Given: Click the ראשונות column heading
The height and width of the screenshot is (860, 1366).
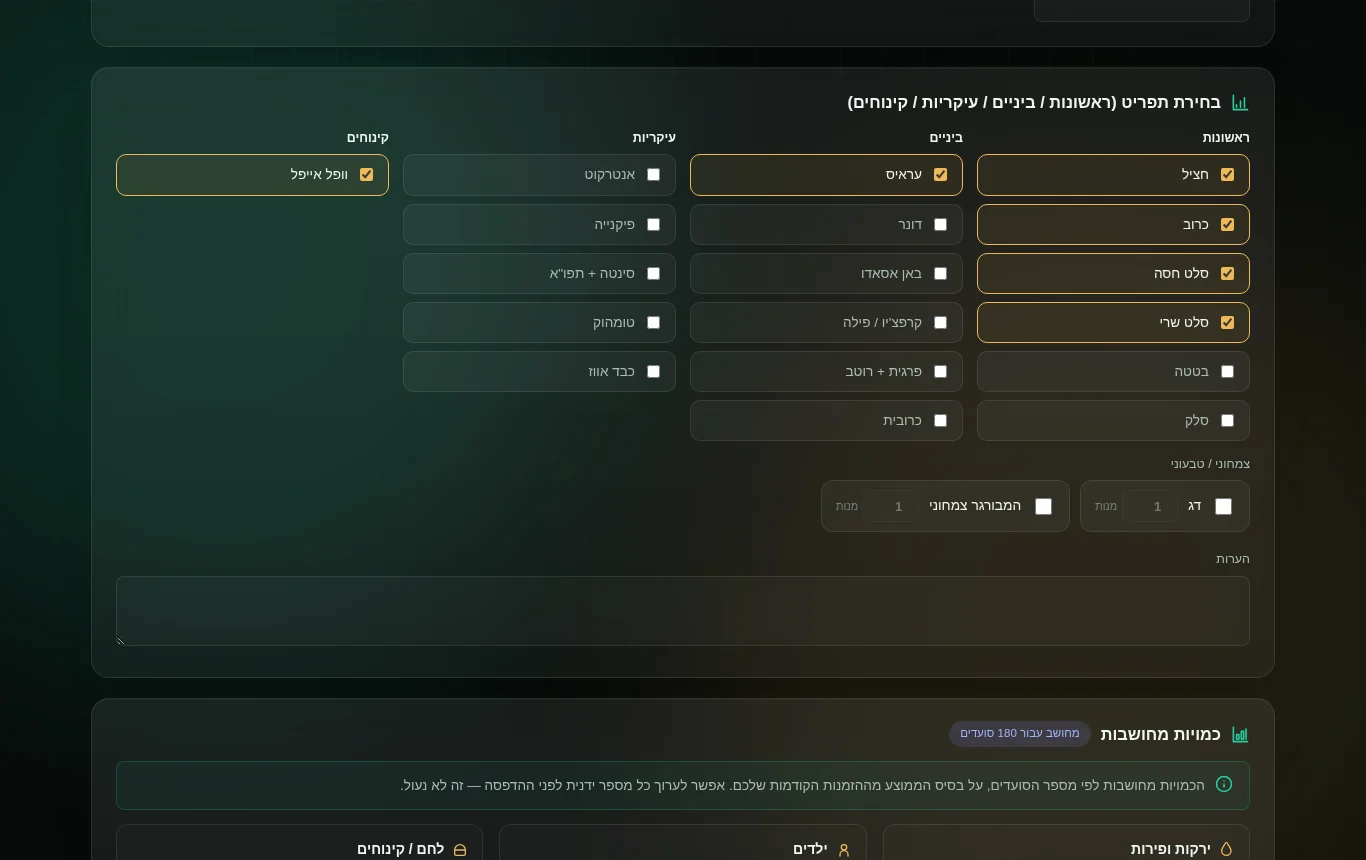Looking at the screenshot, I should click(1226, 138).
